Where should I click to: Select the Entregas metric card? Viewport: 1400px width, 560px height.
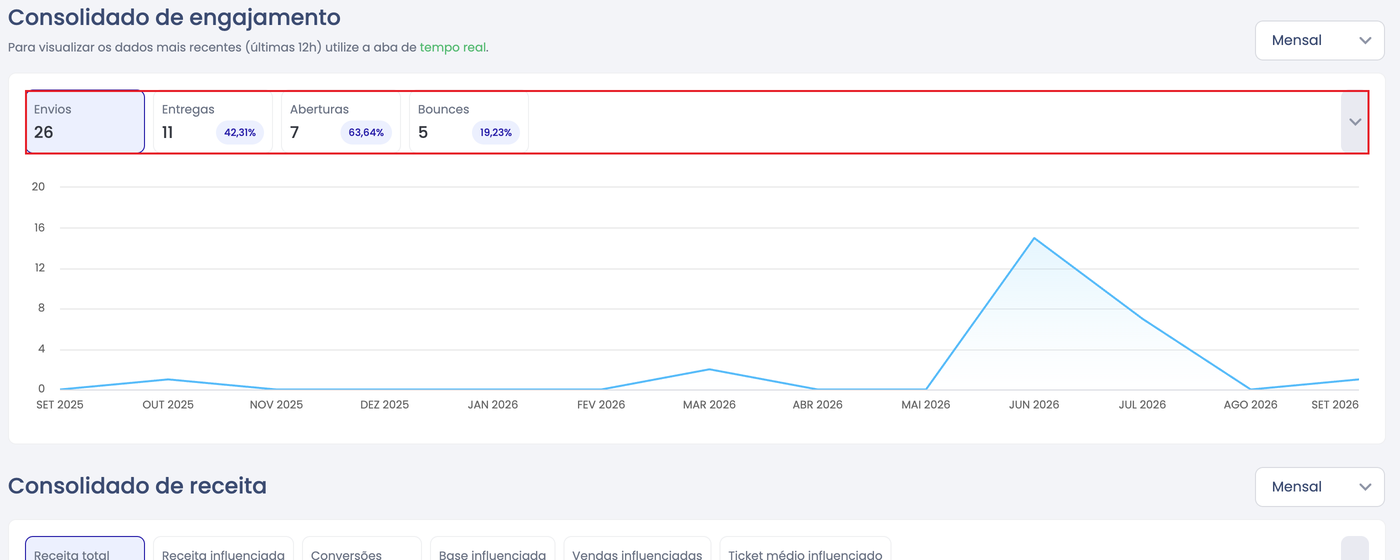213,122
